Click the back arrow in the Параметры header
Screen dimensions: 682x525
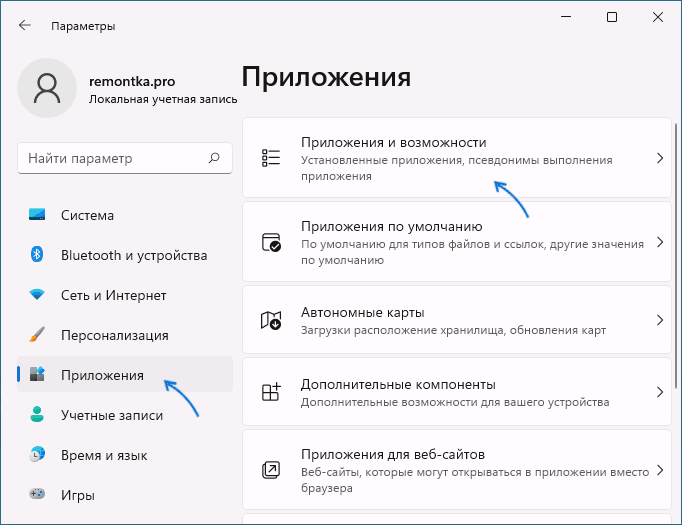25,25
